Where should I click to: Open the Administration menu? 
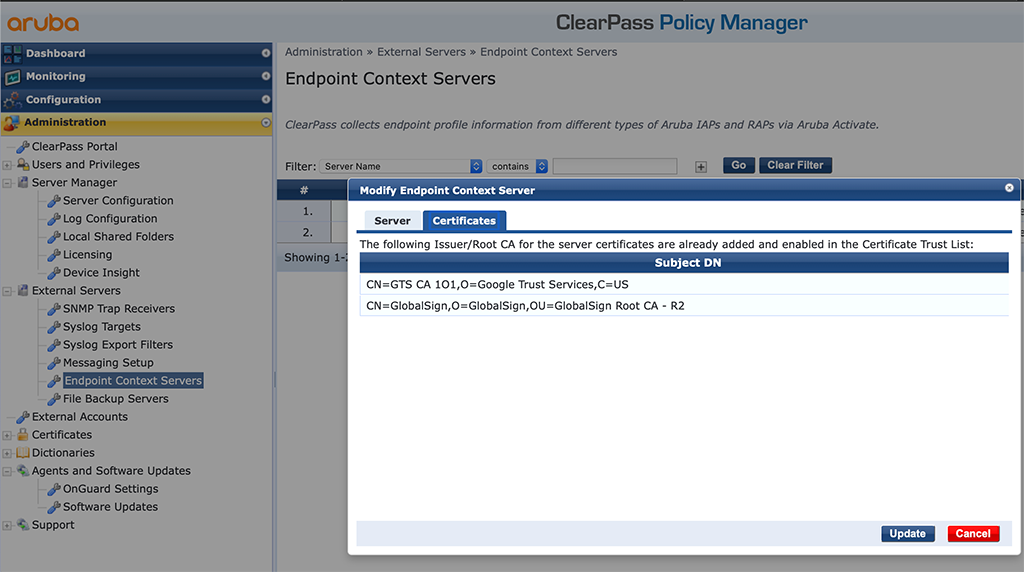136,123
